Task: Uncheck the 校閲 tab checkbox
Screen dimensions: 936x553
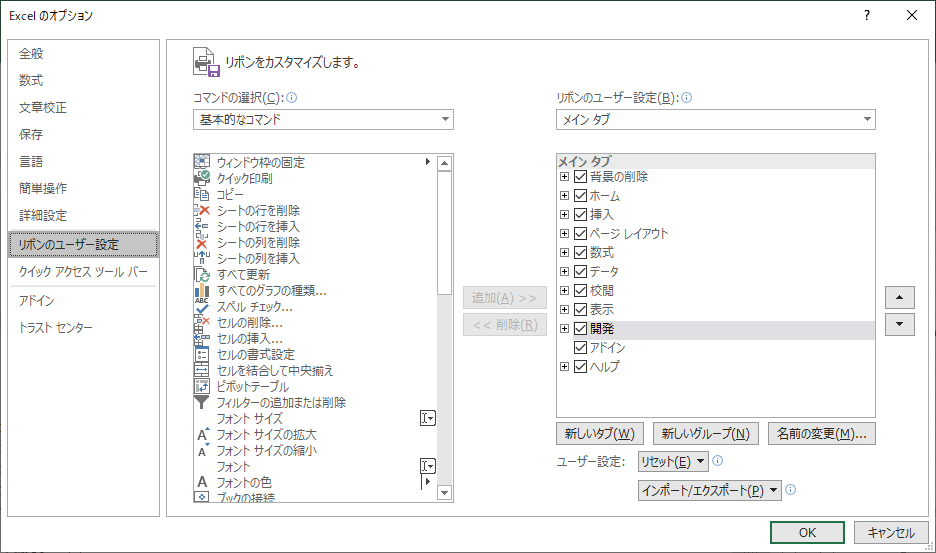Action: pos(580,290)
